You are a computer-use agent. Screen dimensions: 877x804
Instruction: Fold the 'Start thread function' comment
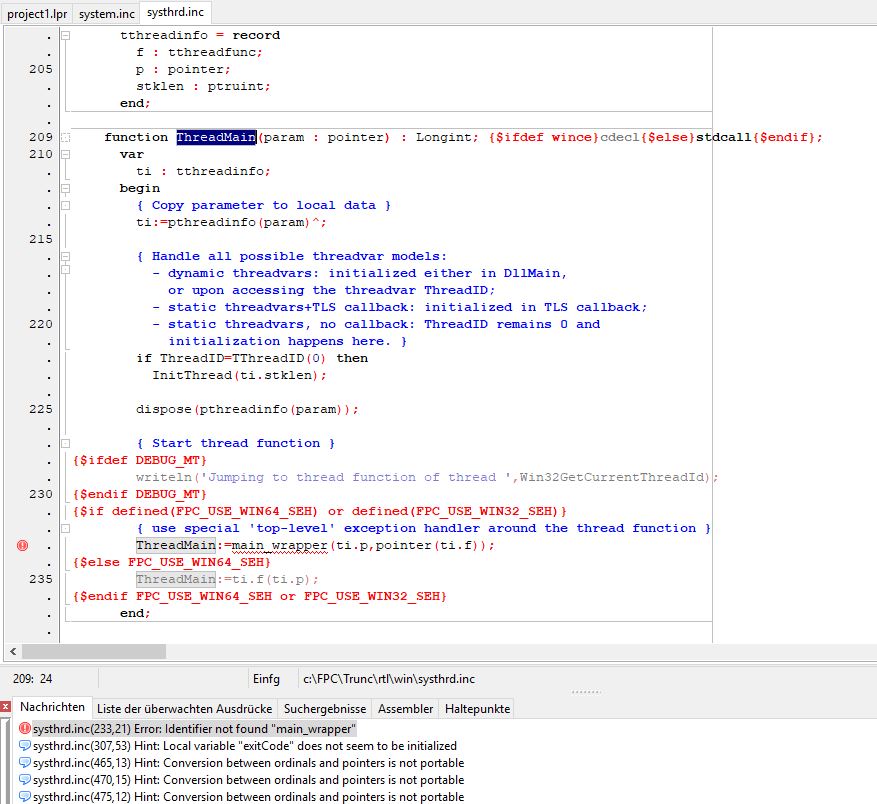66,443
